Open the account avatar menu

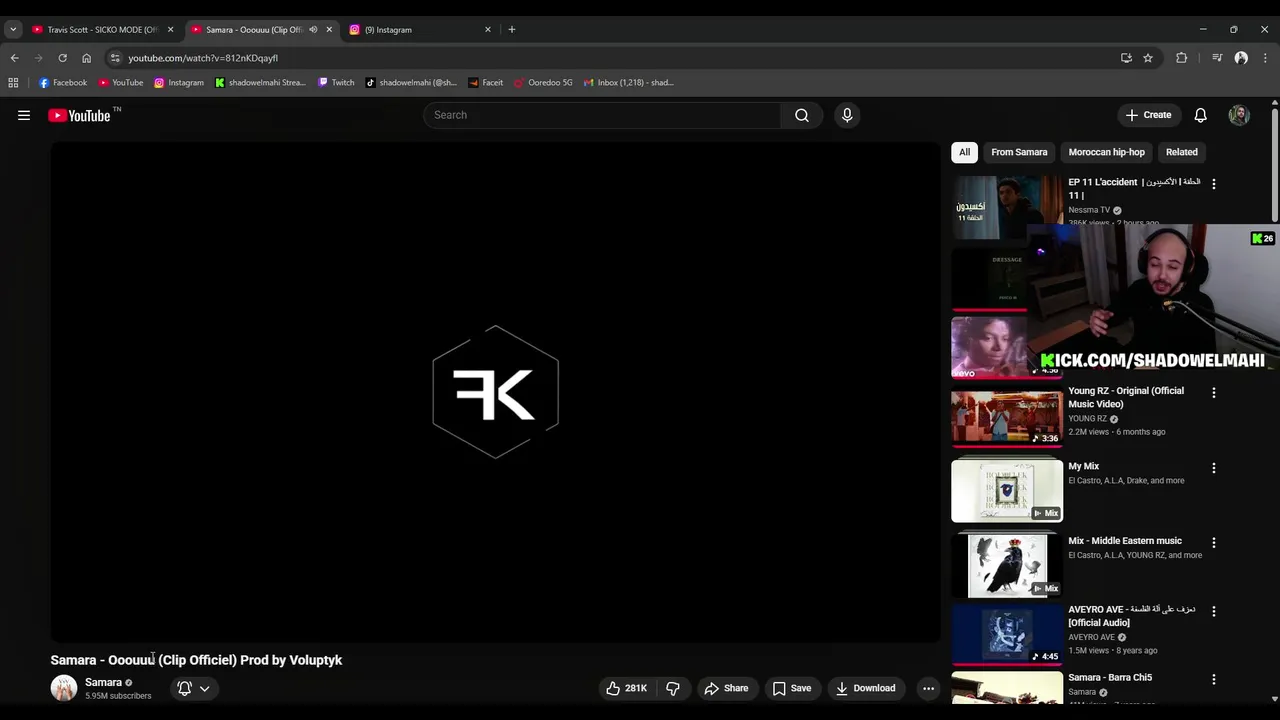point(1239,115)
